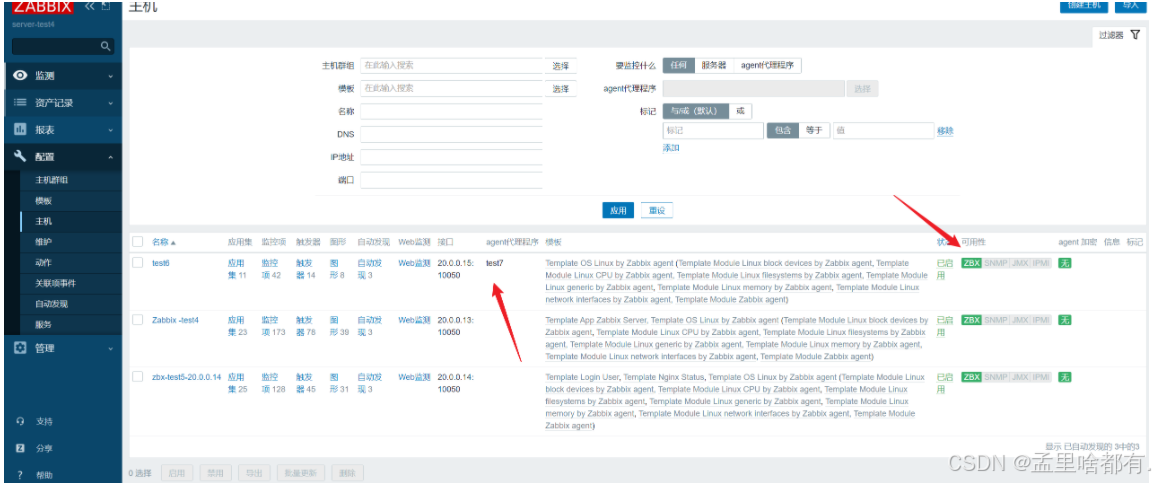The image size is (1156, 483).
Task: Click the 移除 tag link
Action: coord(945,131)
